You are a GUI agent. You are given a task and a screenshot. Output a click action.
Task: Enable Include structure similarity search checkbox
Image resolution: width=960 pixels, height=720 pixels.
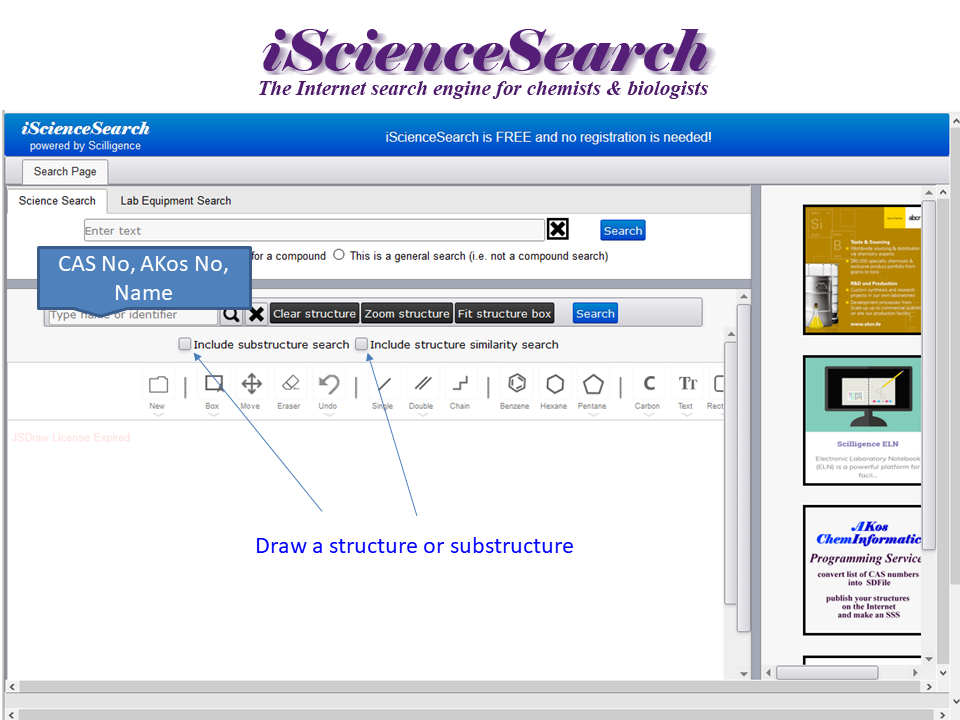pyautogui.click(x=361, y=343)
